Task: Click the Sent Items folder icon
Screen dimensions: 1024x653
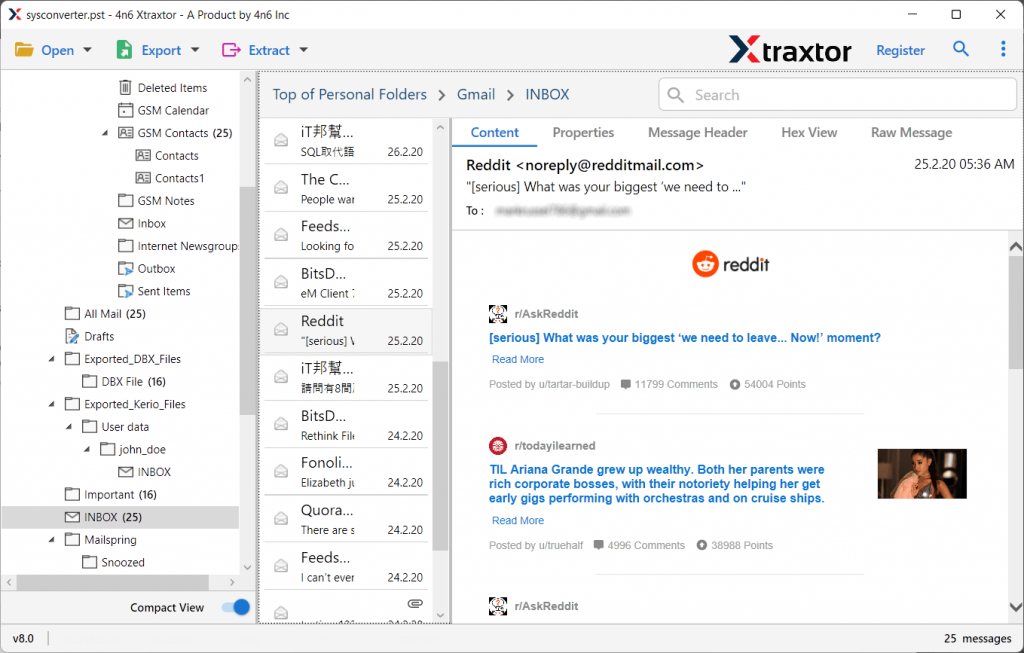Action: click(125, 291)
